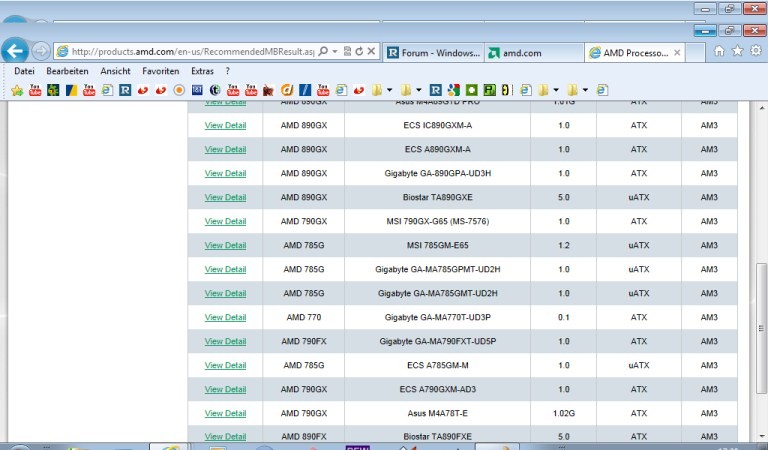768x450 pixels.
Task: Open the Datei menu
Action: [24, 71]
